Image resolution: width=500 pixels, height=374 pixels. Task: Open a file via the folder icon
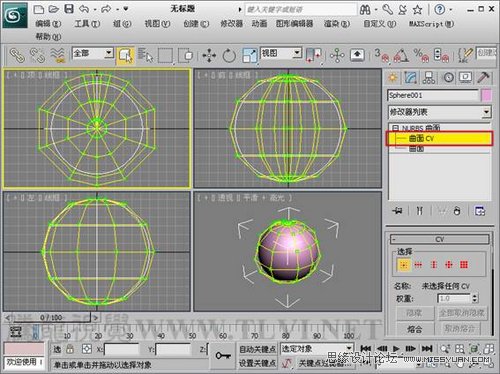click(54, 9)
